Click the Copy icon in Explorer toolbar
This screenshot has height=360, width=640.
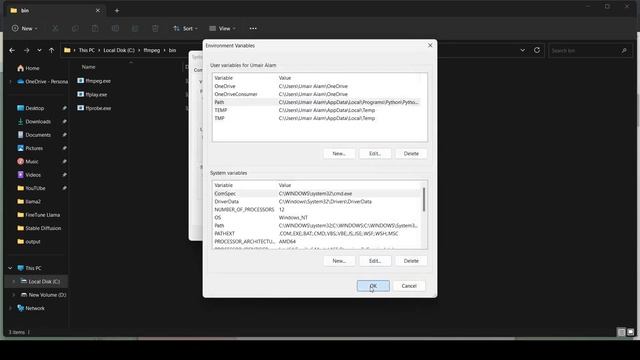point(75,29)
